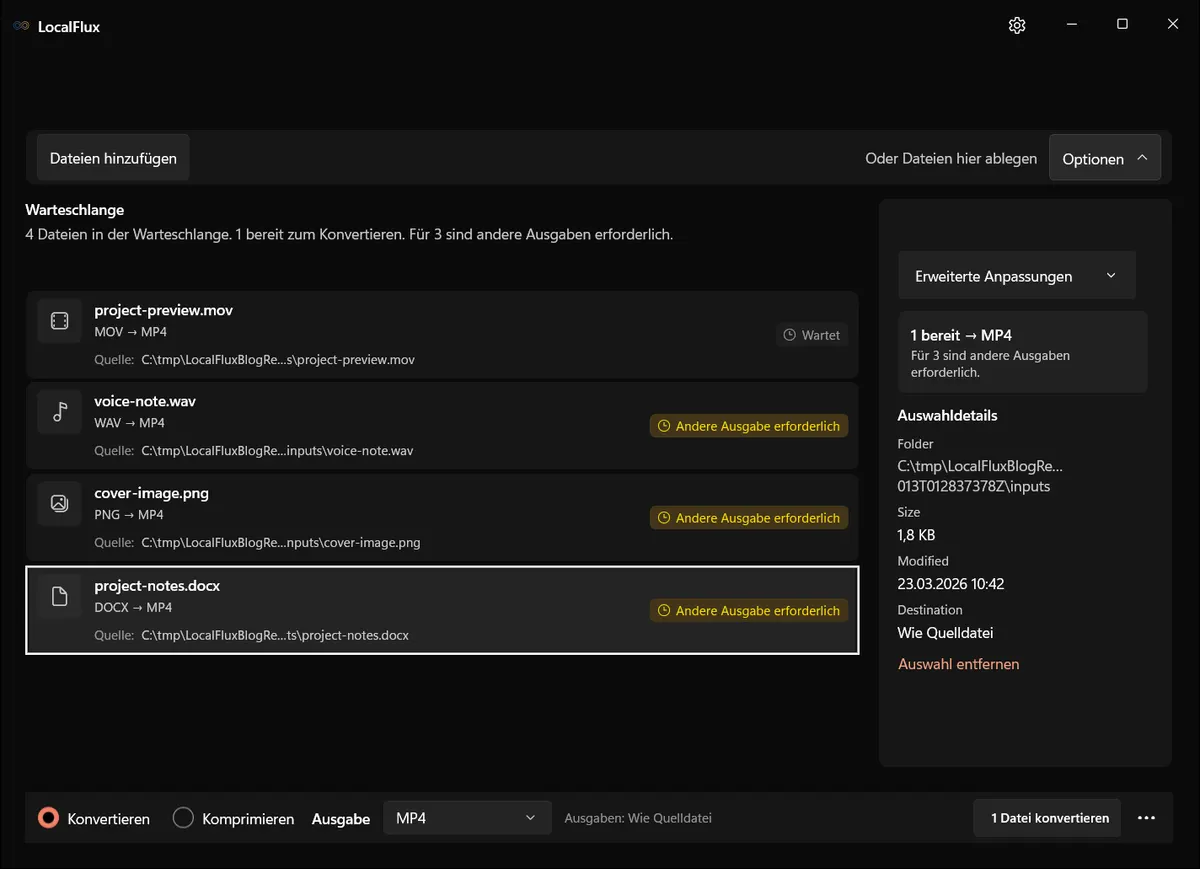Click the Auswahldetails heading
Viewport: 1200px width, 869px height.
pos(948,415)
